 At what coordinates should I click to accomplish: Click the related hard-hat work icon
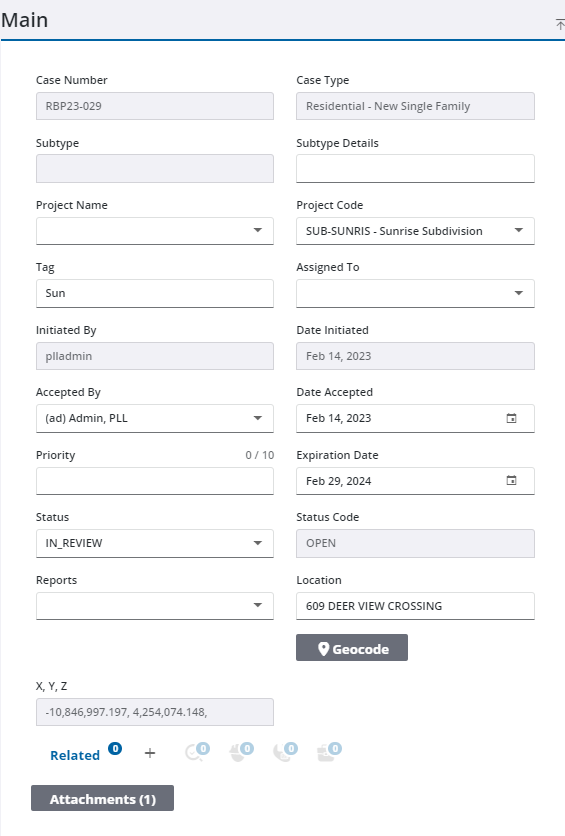pos(241,752)
